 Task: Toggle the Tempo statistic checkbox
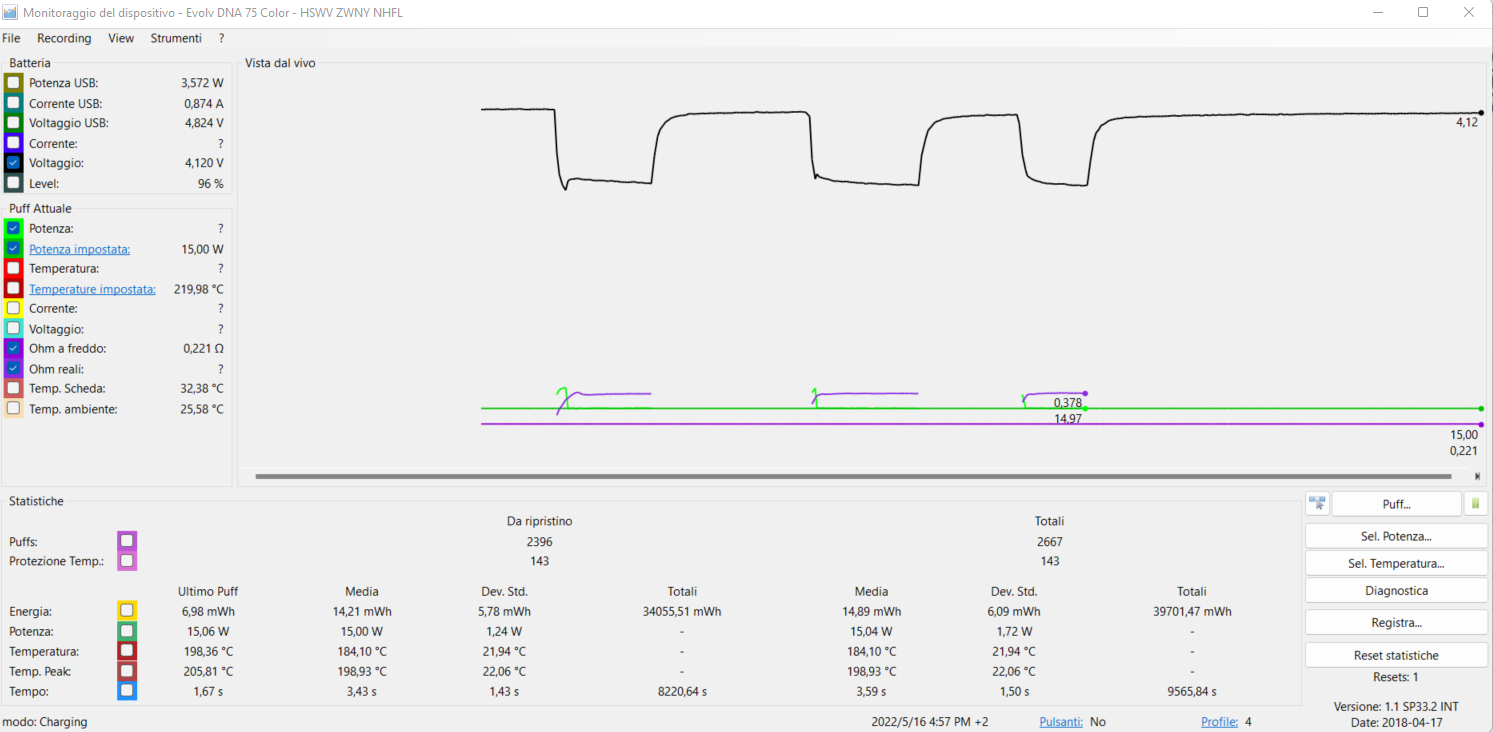(127, 691)
